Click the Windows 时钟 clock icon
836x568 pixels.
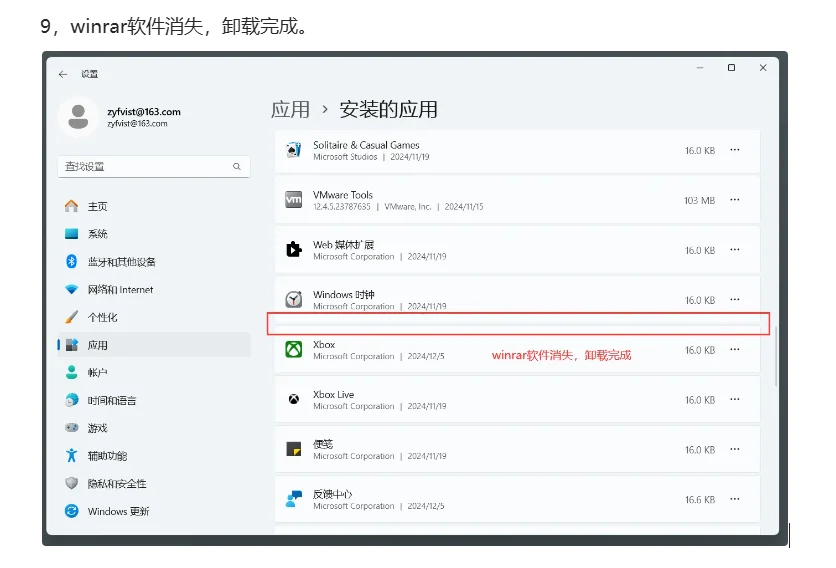pyautogui.click(x=294, y=300)
